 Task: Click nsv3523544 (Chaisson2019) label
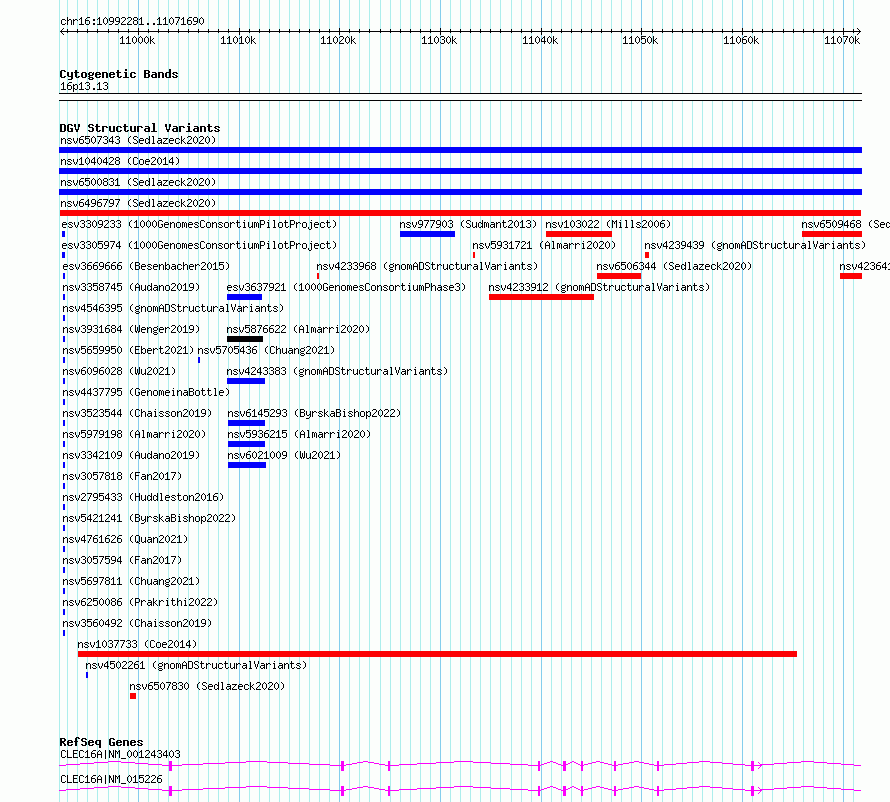[137, 413]
